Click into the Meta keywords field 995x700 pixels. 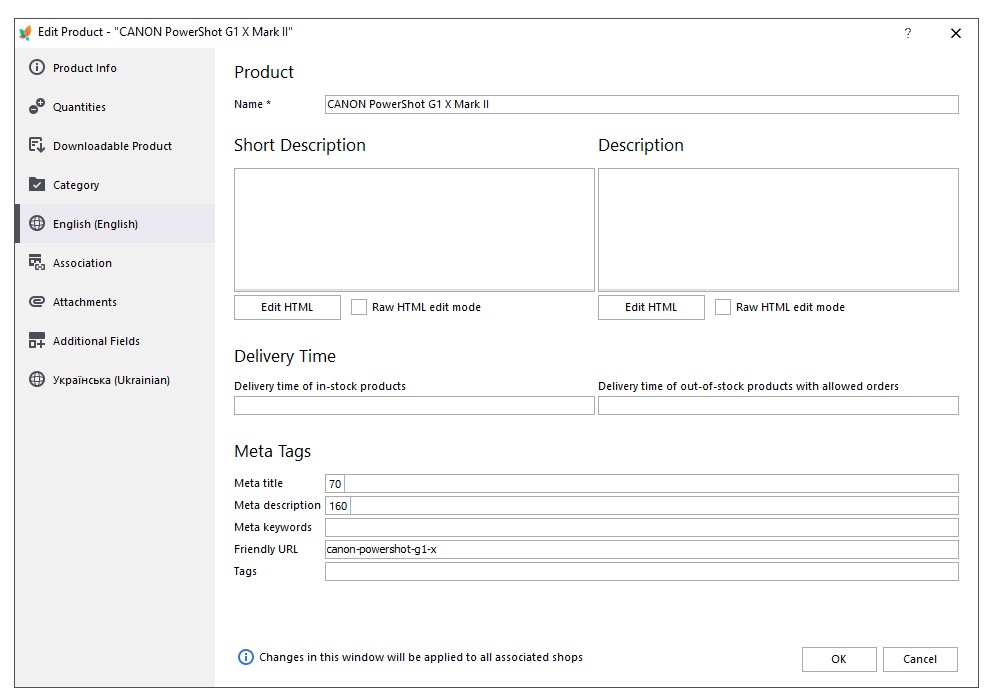click(642, 527)
